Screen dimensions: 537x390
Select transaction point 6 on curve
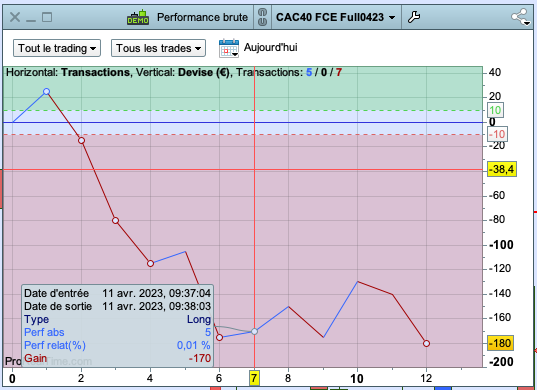click(x=220, y=338)
